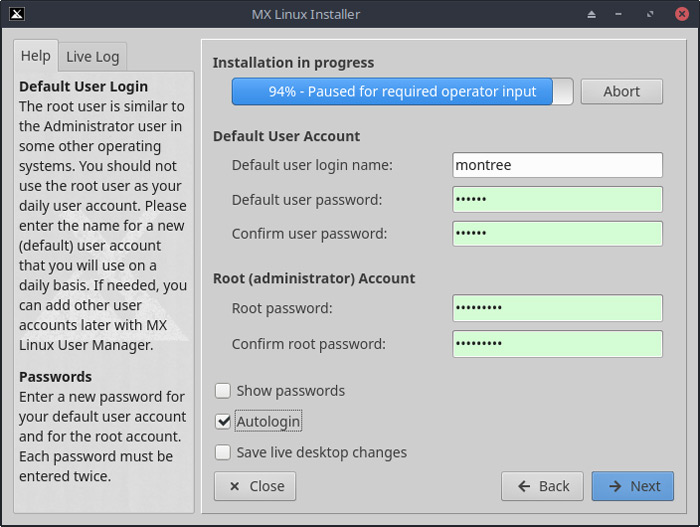Maximize the installer window
The width and height of the screenshot is (700, 527).
[651, 14]
